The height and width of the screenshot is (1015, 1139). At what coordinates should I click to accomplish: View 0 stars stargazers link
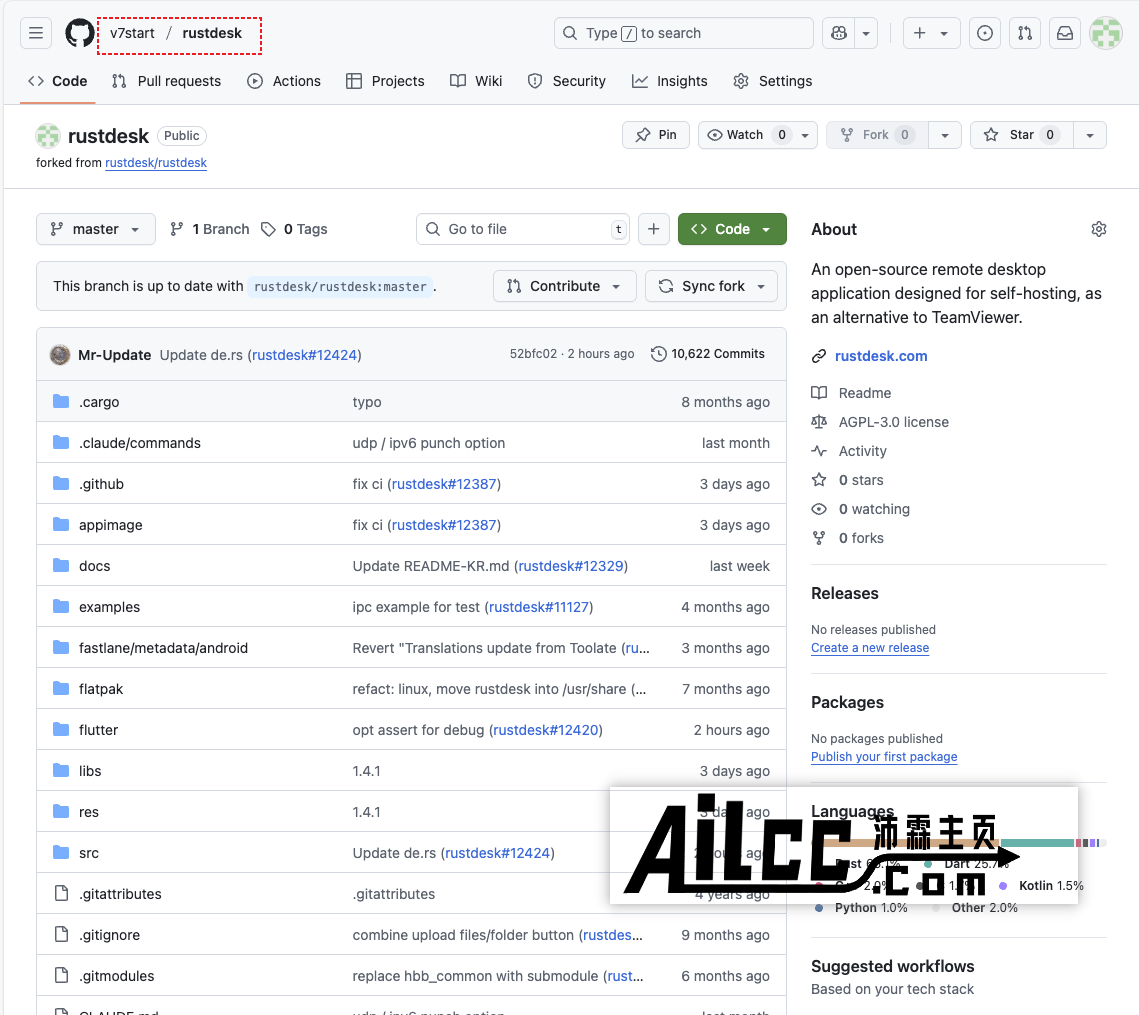pos(861,480)
